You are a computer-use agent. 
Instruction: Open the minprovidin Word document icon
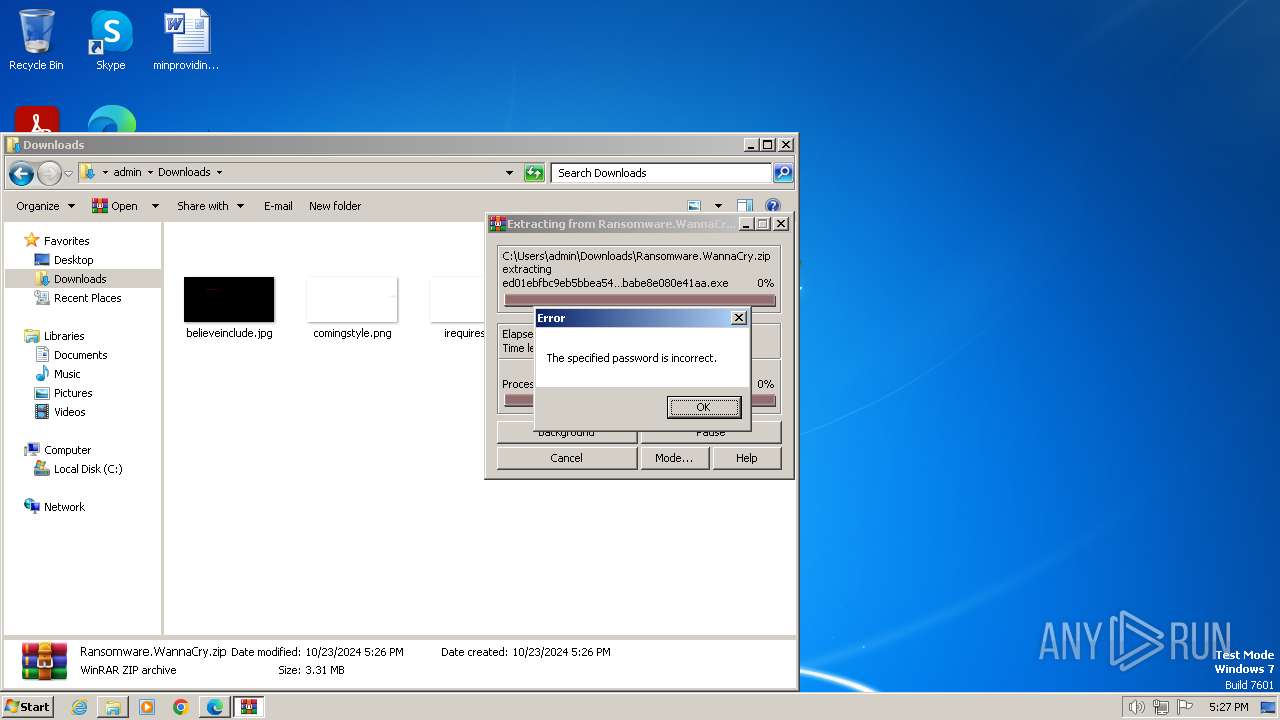186,40
